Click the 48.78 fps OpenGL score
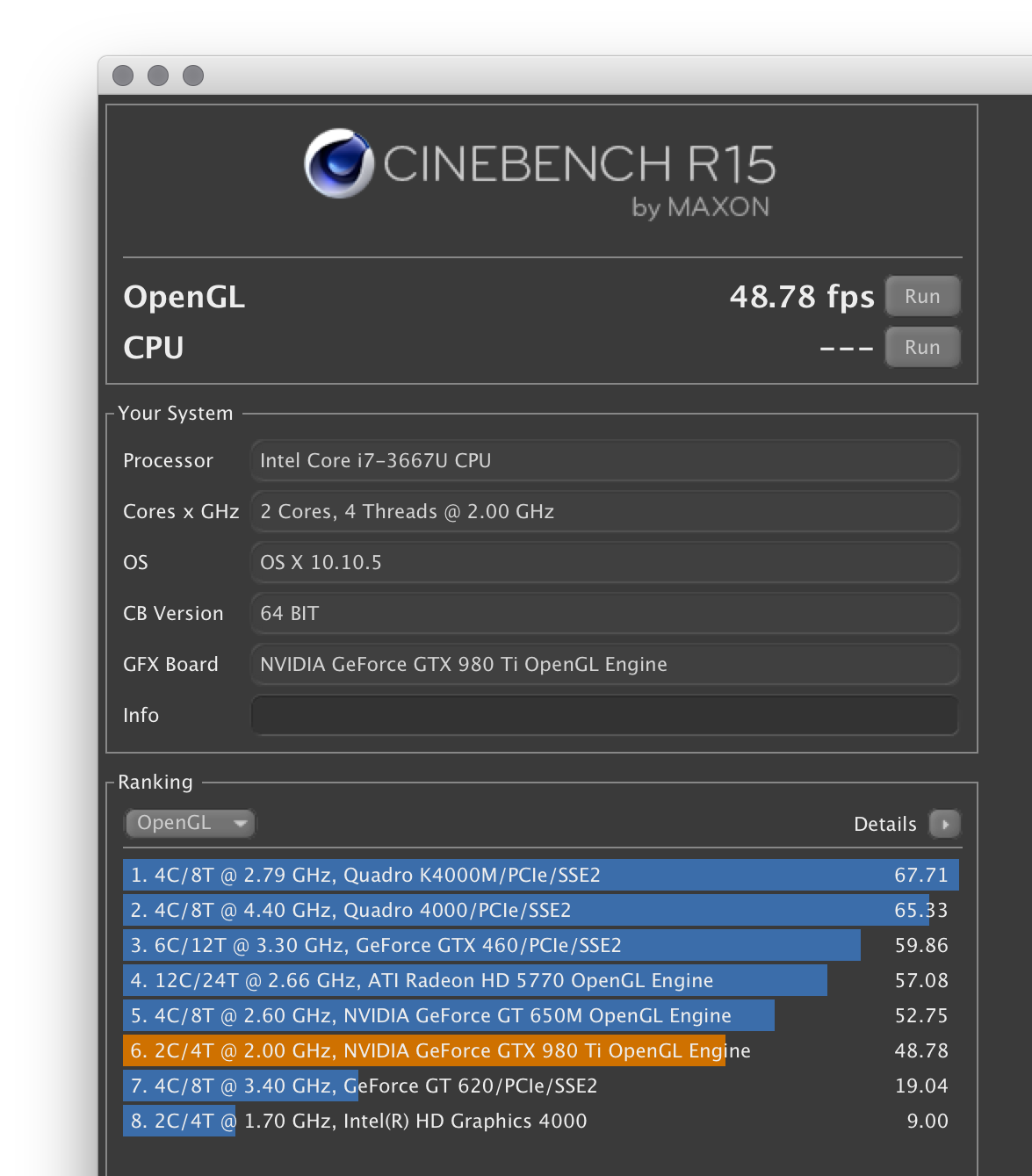This screenshot has height=1176, width=1032. pos(802,297)
